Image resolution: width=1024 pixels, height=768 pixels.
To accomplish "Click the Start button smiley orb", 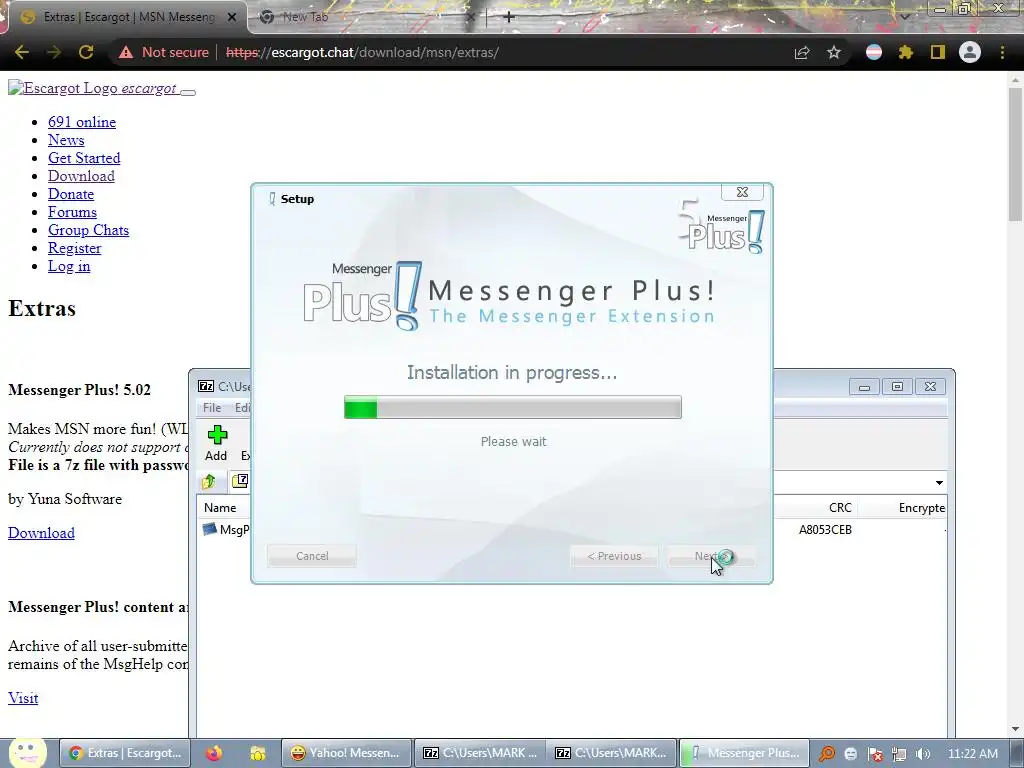I will pyautogui.click(x=27, y=752).
